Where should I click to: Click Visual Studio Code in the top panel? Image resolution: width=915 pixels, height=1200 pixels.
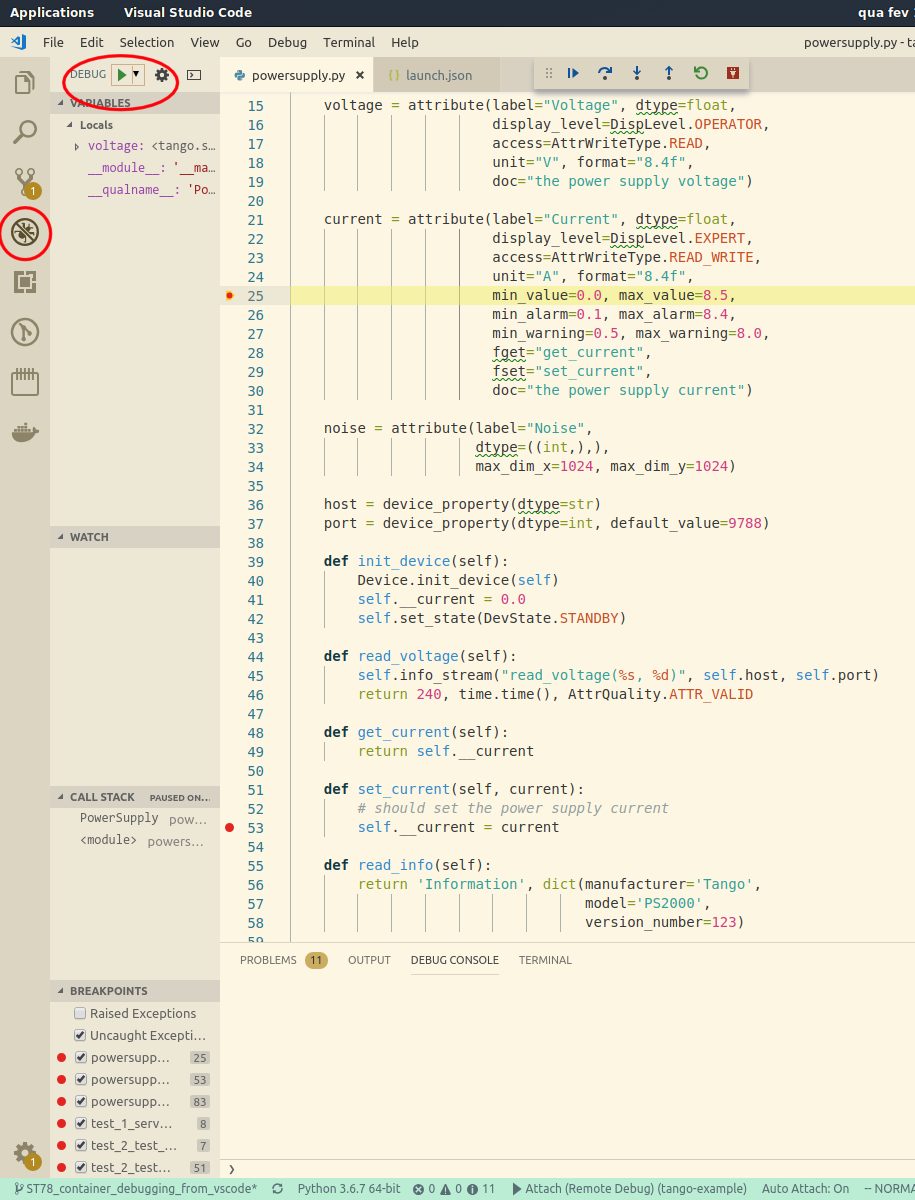click(x=188, y=12)
